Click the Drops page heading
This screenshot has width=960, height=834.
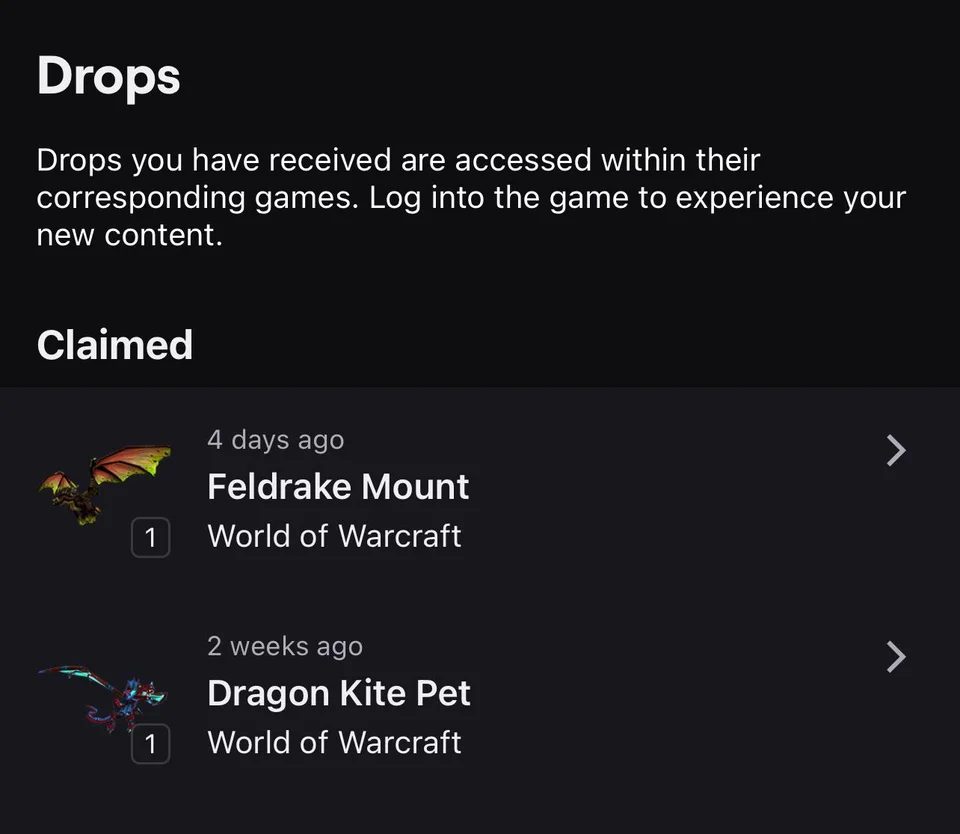click(108, 76)
